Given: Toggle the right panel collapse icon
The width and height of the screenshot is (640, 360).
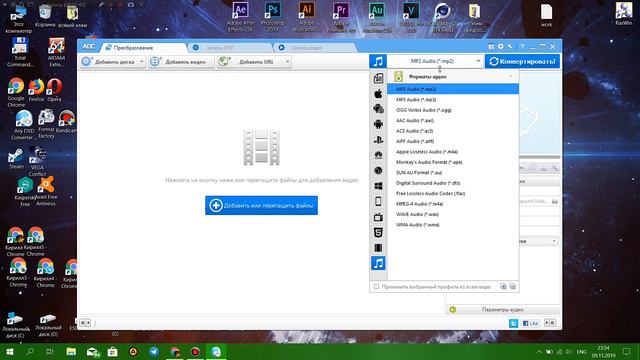Looking at the screenshot, I should tap(550, 323).
